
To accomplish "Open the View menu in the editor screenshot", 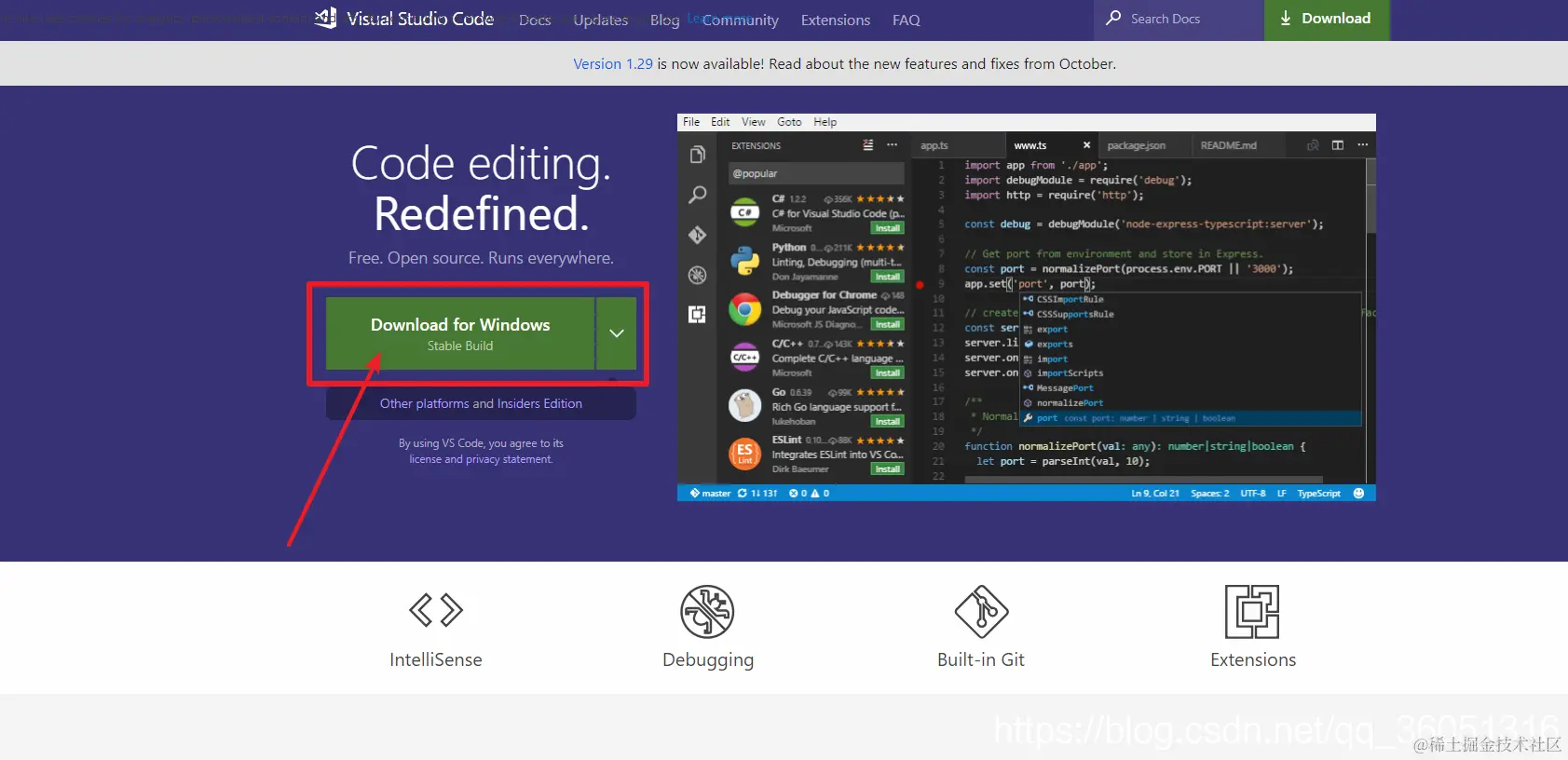I will pos(754,122).
